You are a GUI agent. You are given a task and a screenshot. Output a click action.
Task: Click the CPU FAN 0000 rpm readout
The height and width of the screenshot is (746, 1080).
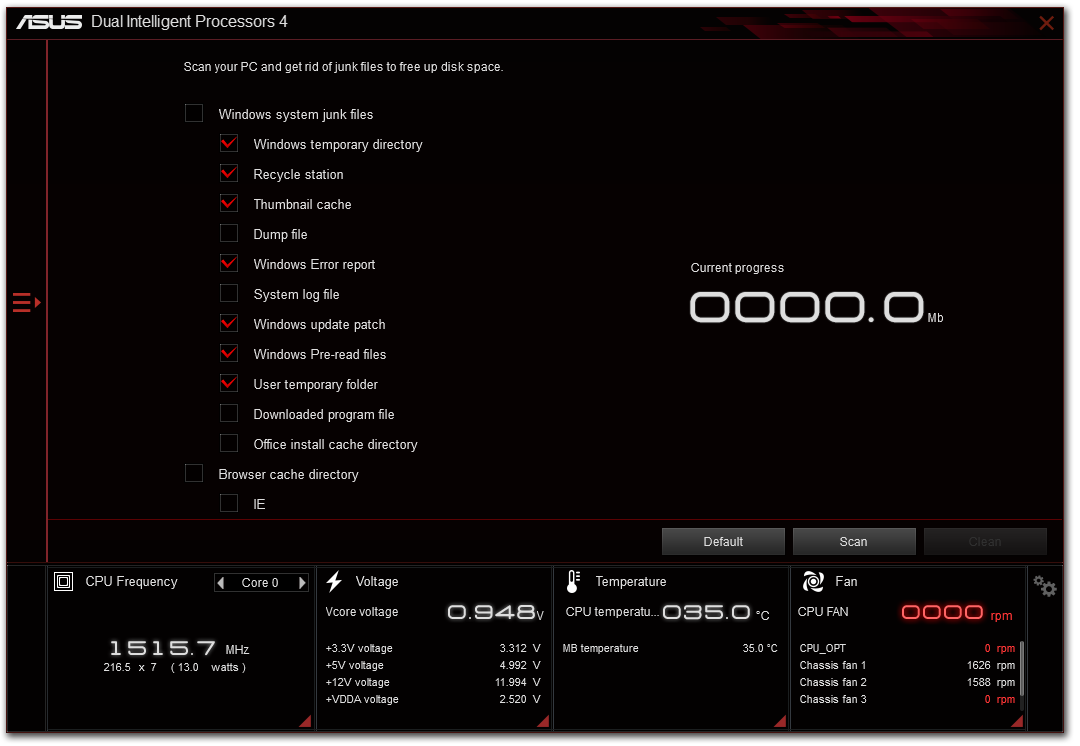click(x=957, y=613)
